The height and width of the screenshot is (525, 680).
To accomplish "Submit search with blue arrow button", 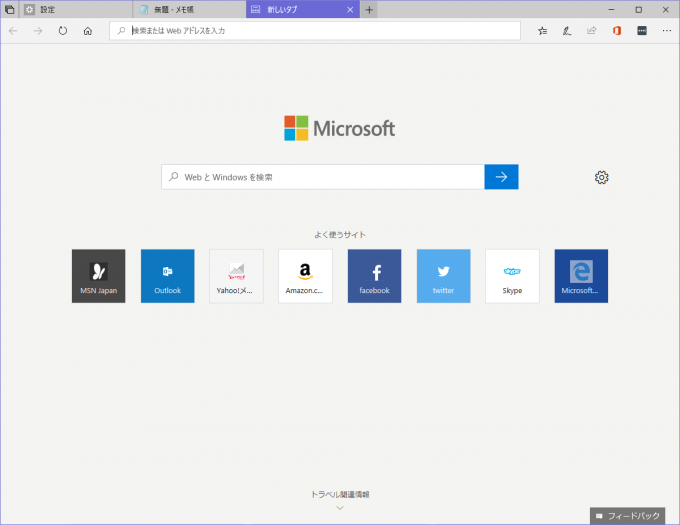I will 501,177.
